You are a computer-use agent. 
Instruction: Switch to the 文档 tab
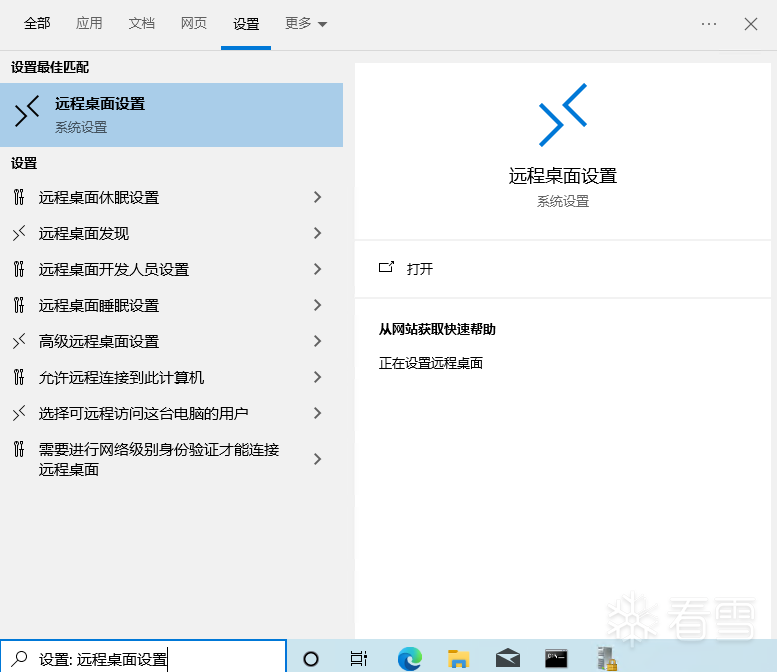point(142,23)
